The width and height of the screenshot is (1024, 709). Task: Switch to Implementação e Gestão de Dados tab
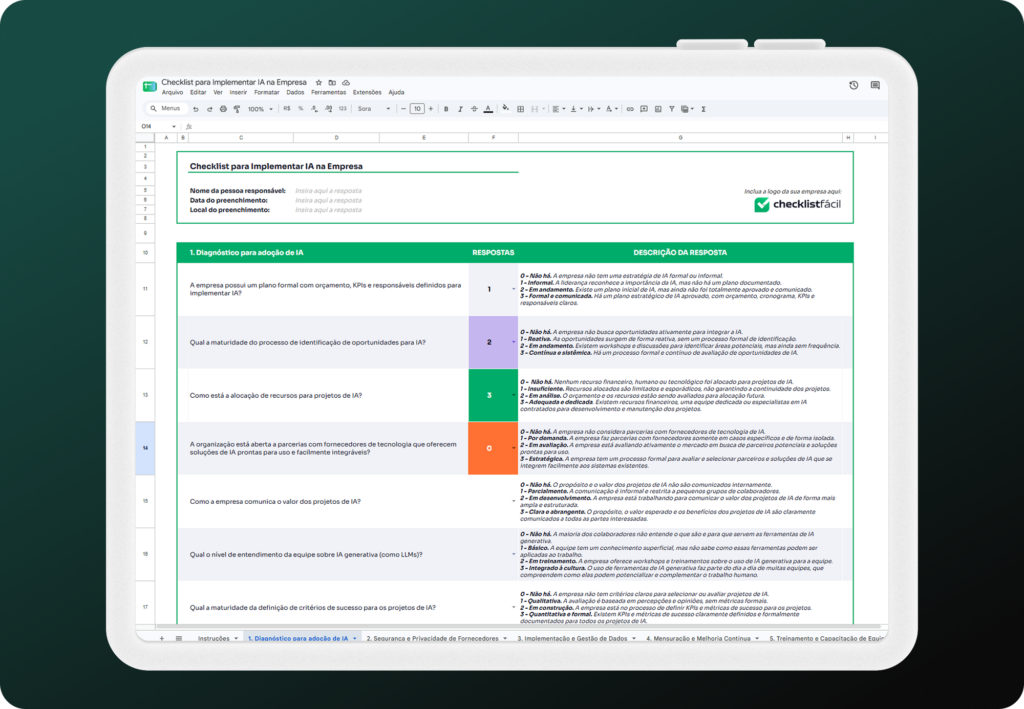pos(576,638)
